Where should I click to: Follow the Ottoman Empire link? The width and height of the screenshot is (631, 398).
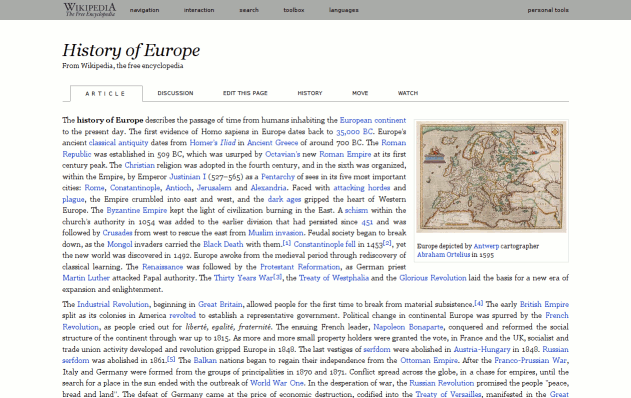pyautogui.click(x=429, y=361)
